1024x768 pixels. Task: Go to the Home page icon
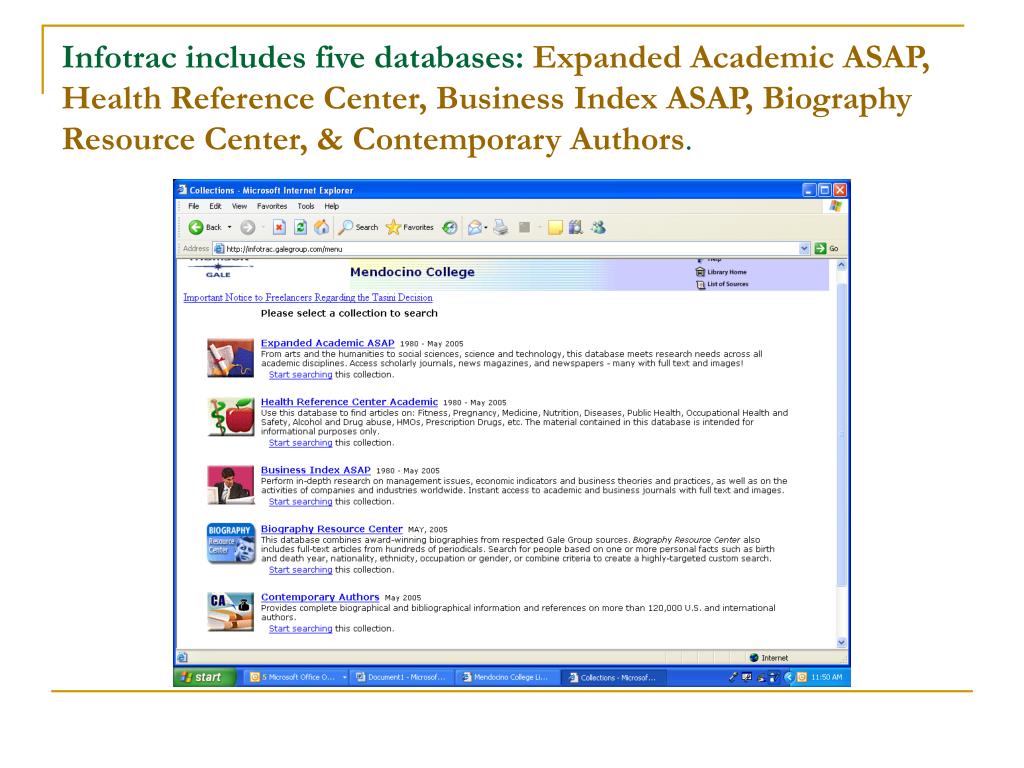(x=321, y=227)
